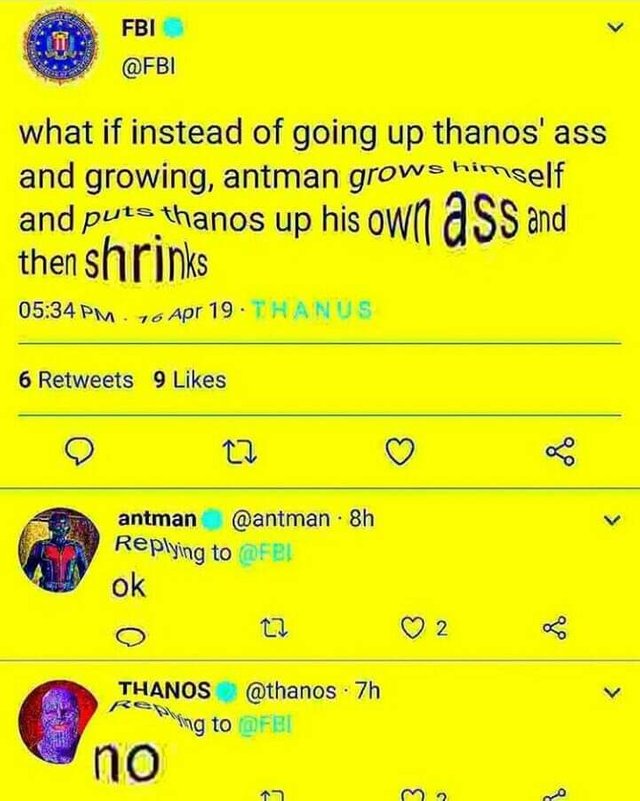This screenshot has width=640, height=801.
Task: Share the main FBI tweet
Action: pyautogui.click(x=560, y=452)
